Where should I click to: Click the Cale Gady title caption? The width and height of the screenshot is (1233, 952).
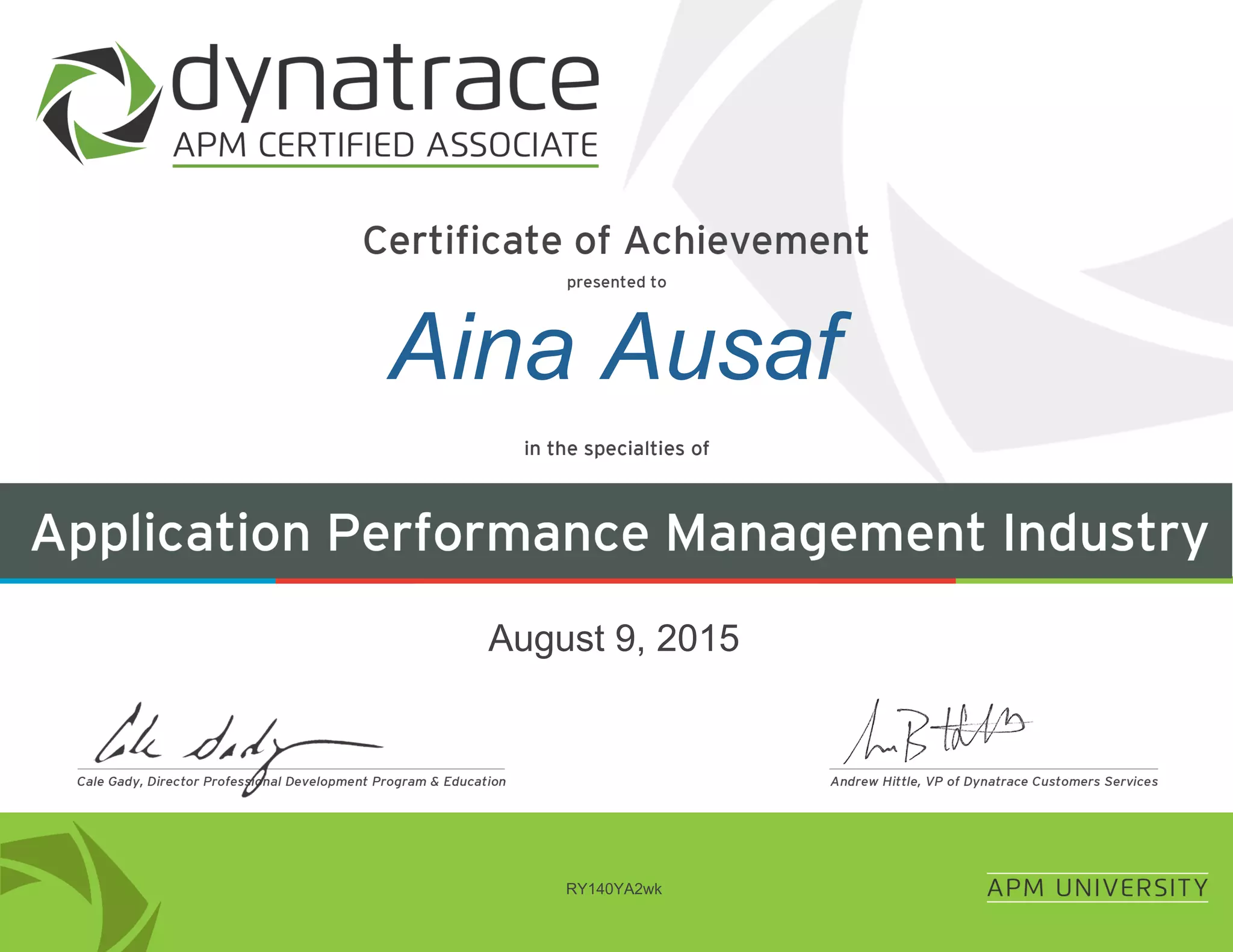(291, 782)
